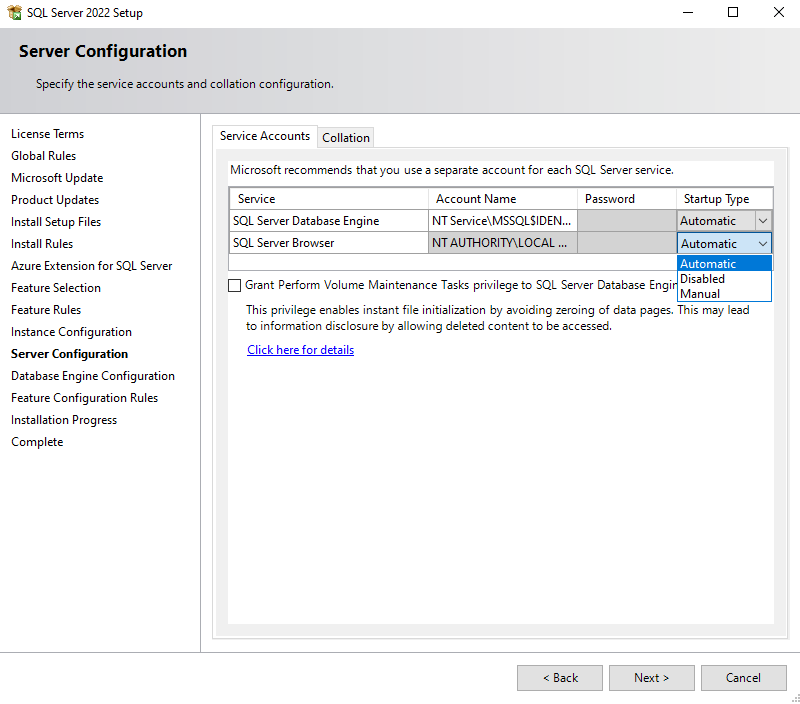Viewport: 800px width, 704px height.
Task: Open Database Engine Startup Type dropdown arrow
Action: pos(763,221)
